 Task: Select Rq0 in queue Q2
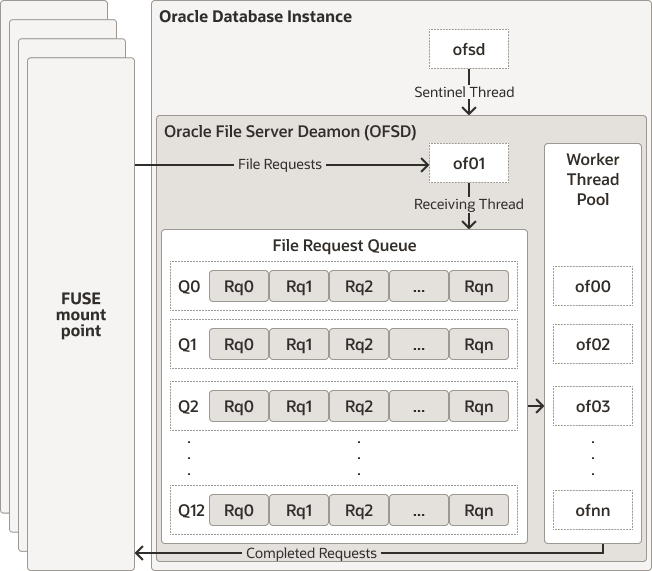239,406
